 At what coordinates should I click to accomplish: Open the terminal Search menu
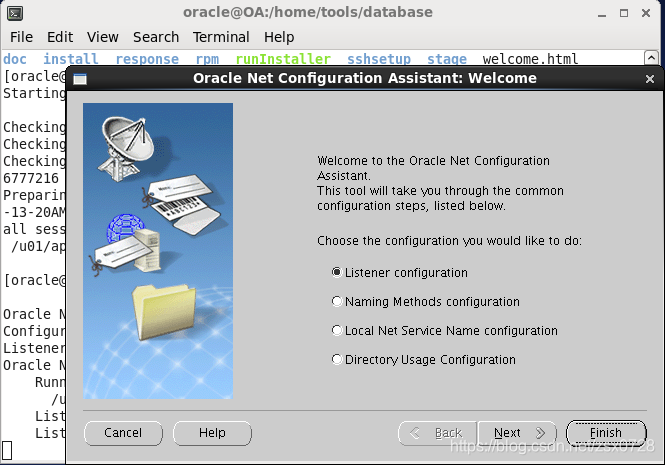point(156,37)
